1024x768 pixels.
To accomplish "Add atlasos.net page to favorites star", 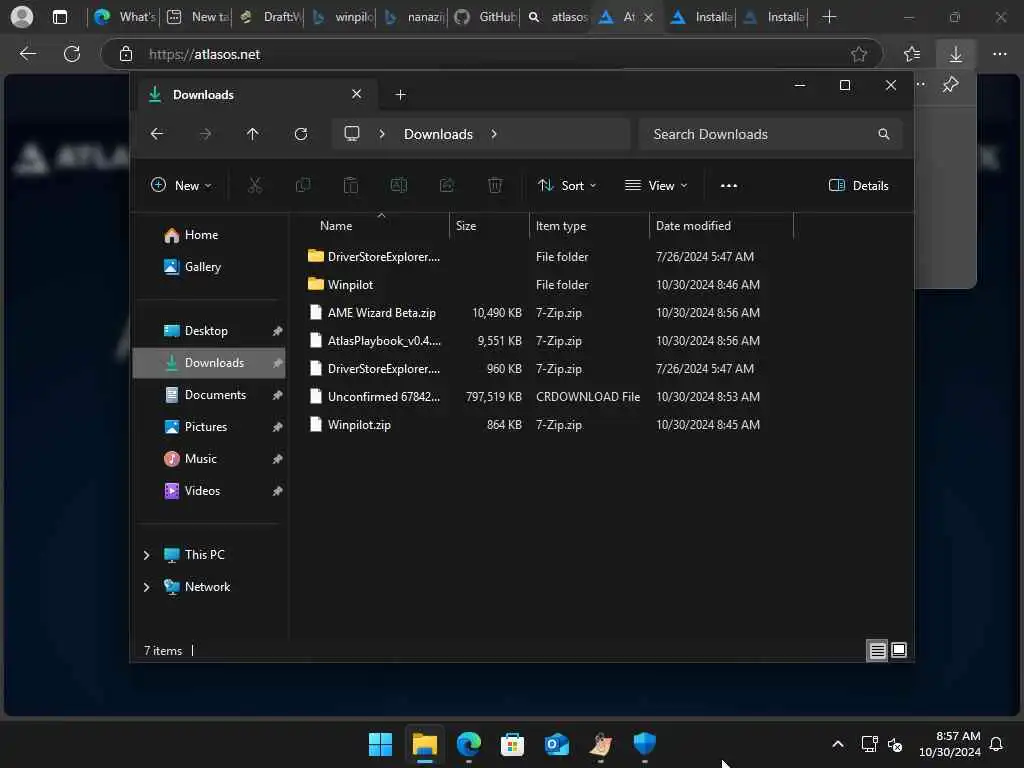I will point(859,54).
